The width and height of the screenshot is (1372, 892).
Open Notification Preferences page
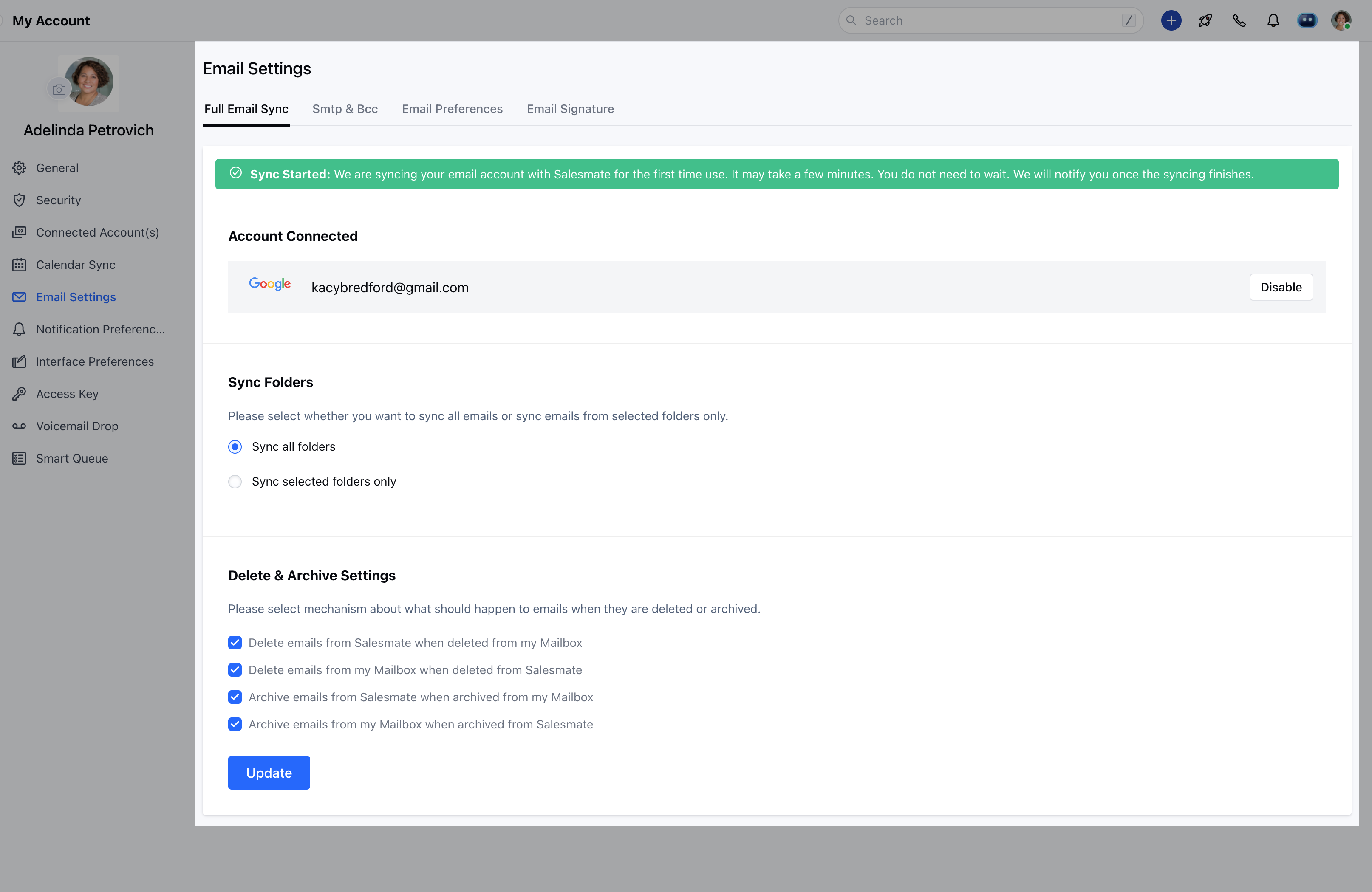[x=100, y=329]
